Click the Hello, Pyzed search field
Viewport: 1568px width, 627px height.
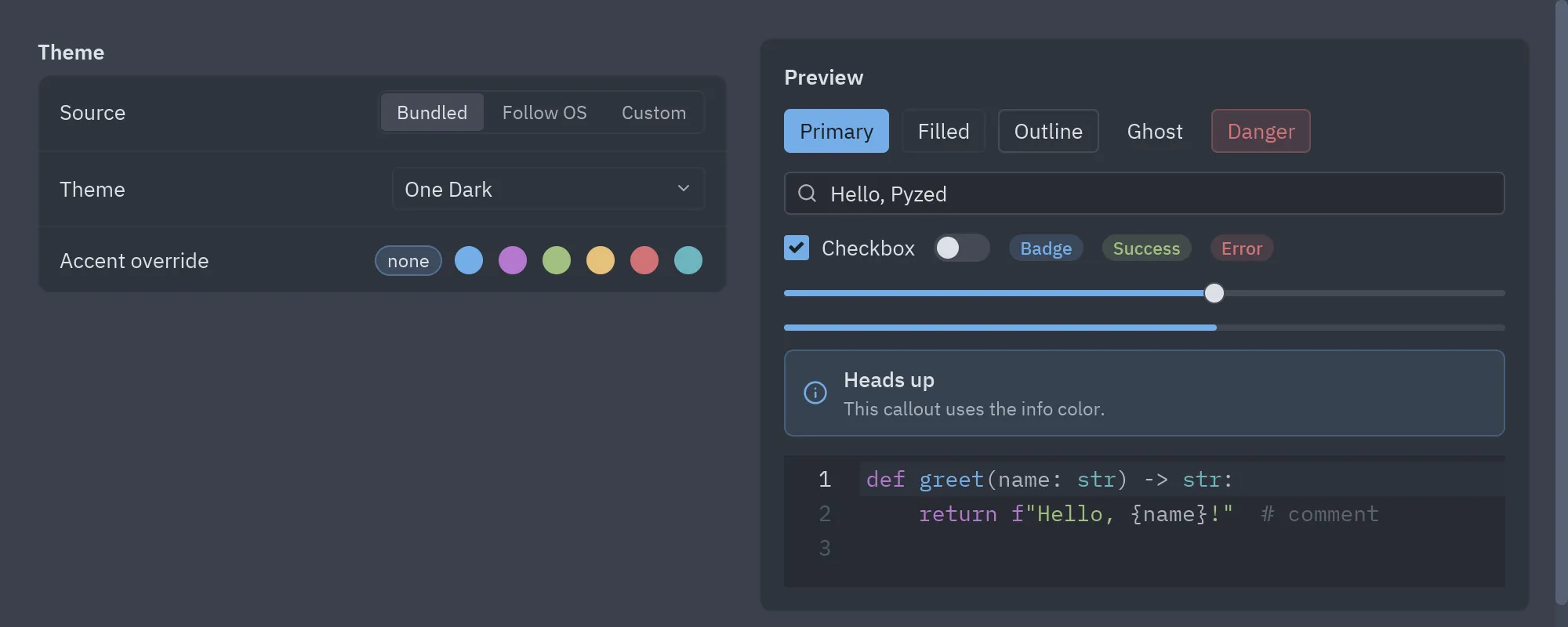click(1145, 194)
